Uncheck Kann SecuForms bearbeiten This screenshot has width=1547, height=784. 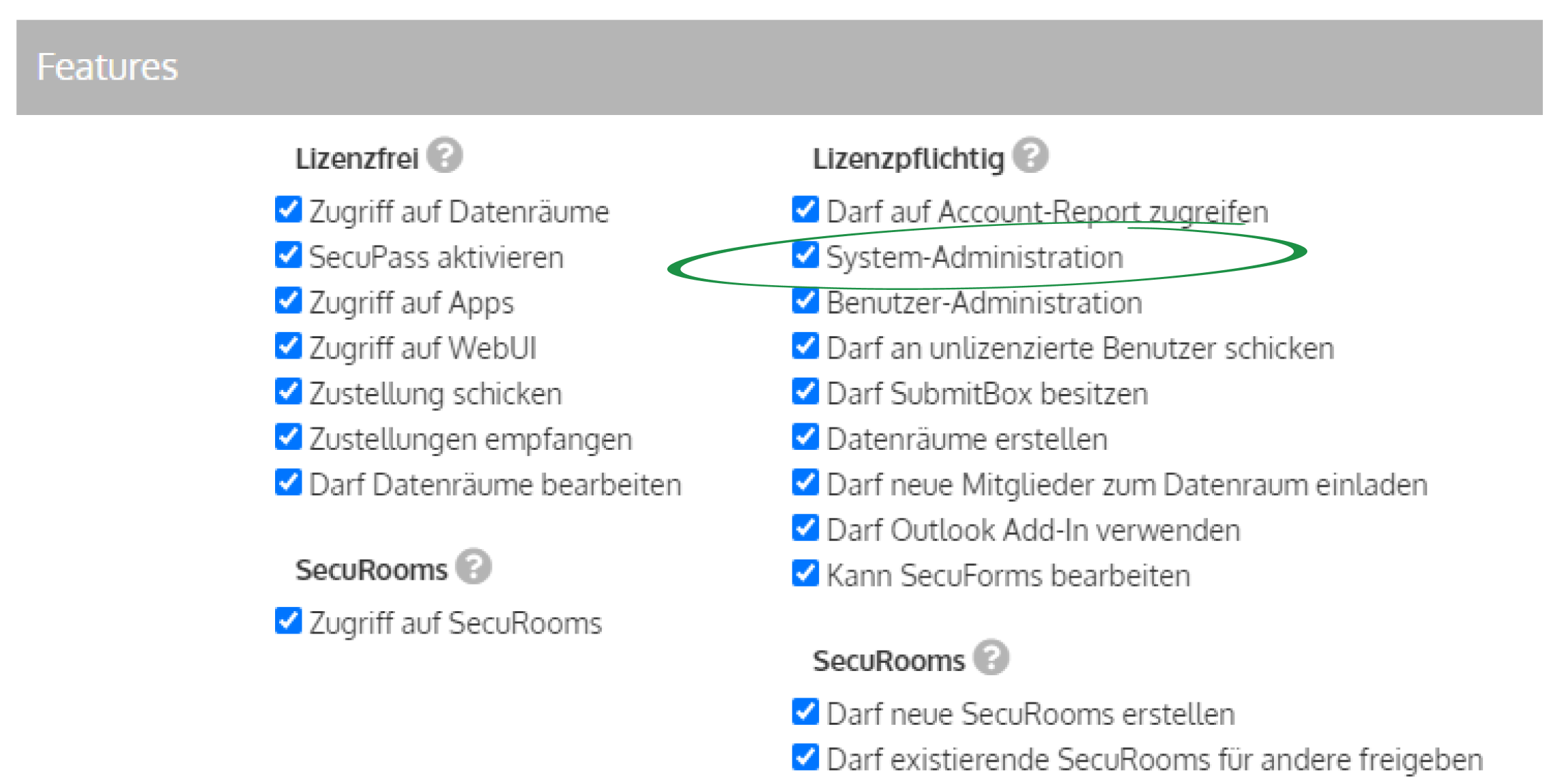pos(806,574)
